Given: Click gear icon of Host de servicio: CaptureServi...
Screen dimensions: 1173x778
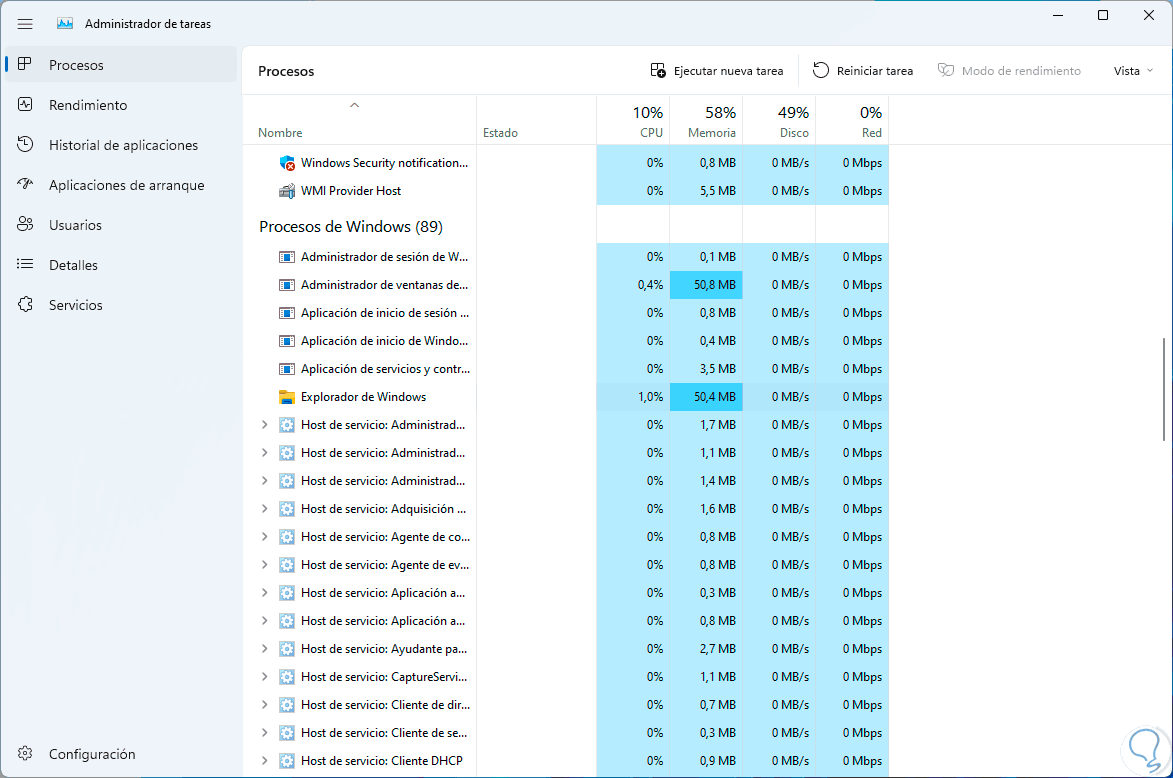Looking at the screenshot, I should click(x=287, y=677).
